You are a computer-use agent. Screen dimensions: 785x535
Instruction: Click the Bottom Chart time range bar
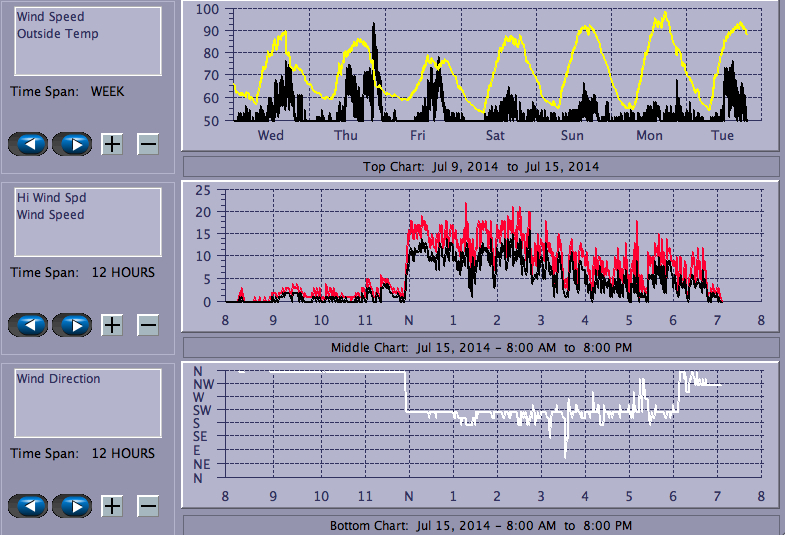pyautogui.click(x=480, y=525)
